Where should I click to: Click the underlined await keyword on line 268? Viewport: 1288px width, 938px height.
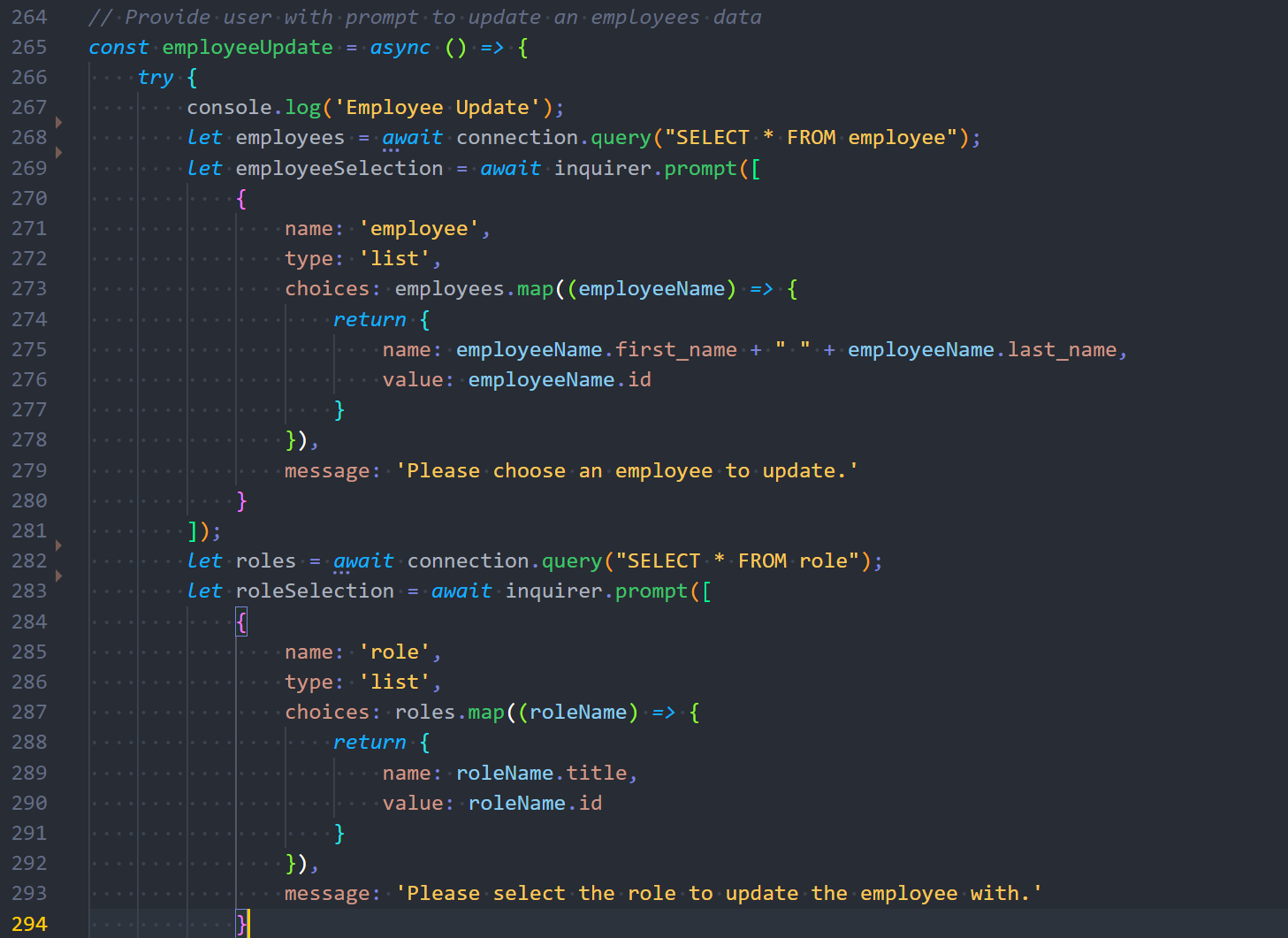(x=412, y=136)
